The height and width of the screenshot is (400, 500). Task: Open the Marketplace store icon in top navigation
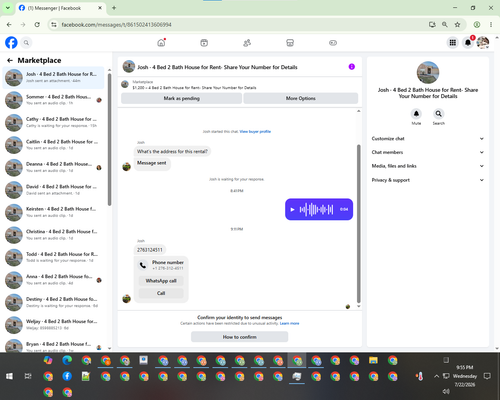click(290, 43)
